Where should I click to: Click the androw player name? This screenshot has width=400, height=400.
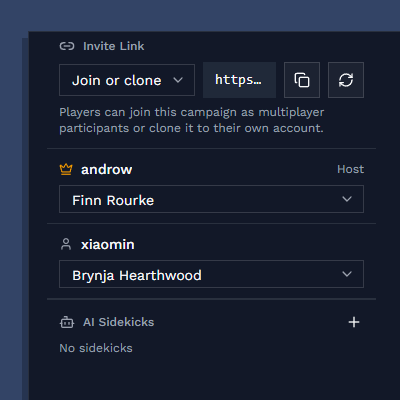pos(107,170)
